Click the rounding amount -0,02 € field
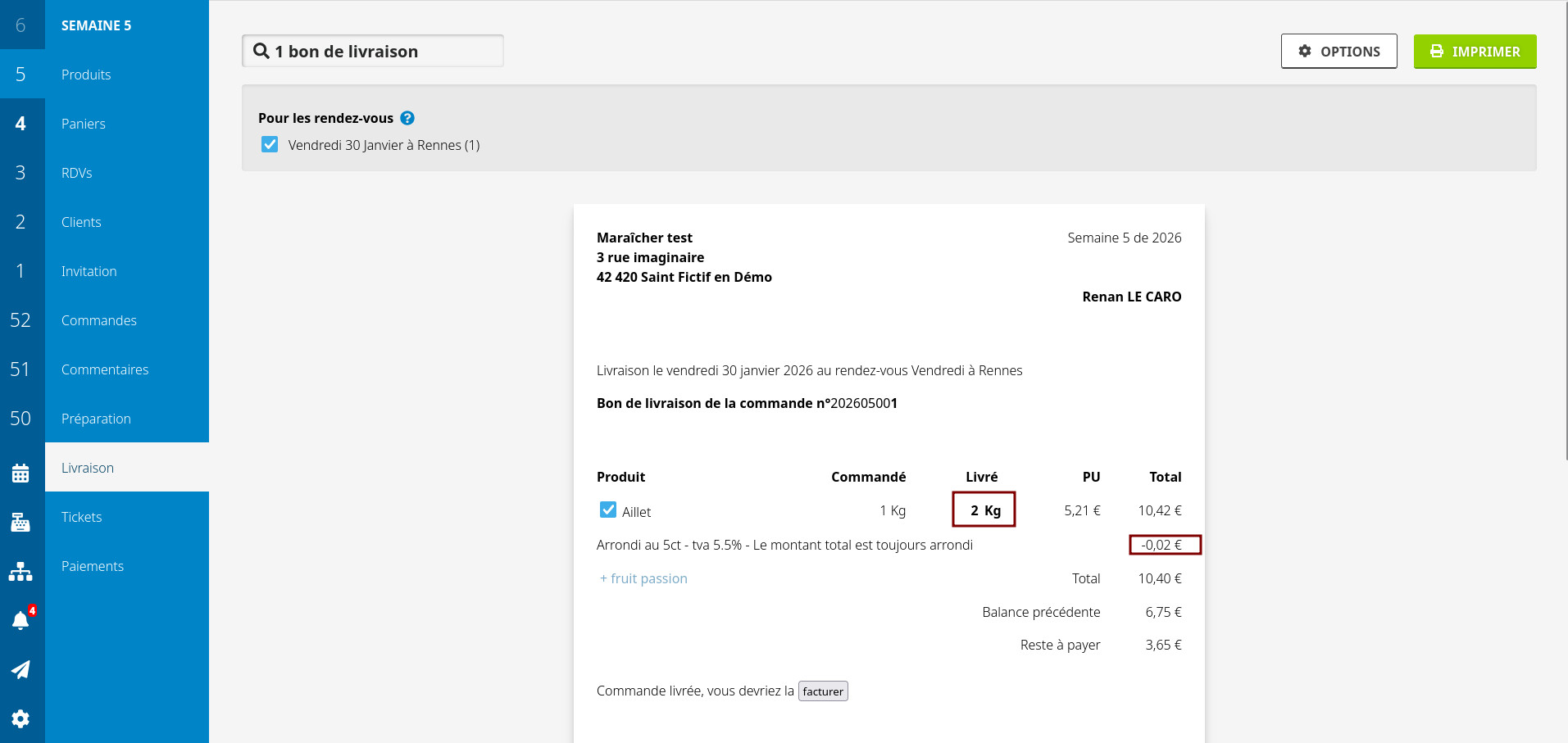 tap(1164, 545)
